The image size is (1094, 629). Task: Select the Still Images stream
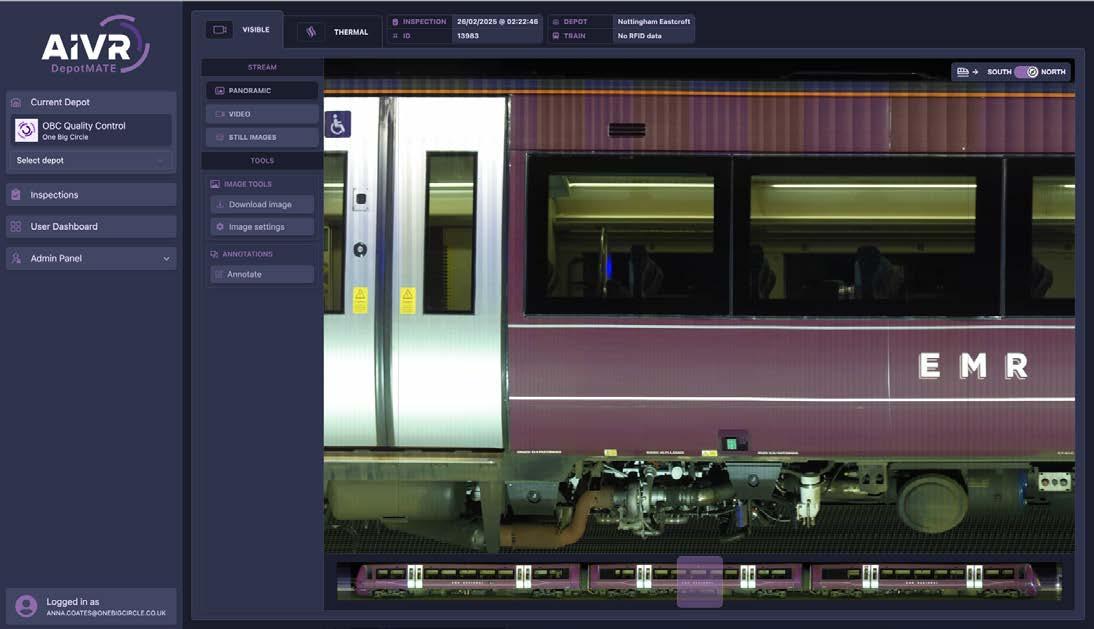pyautogui.click(x=262, y=137)
